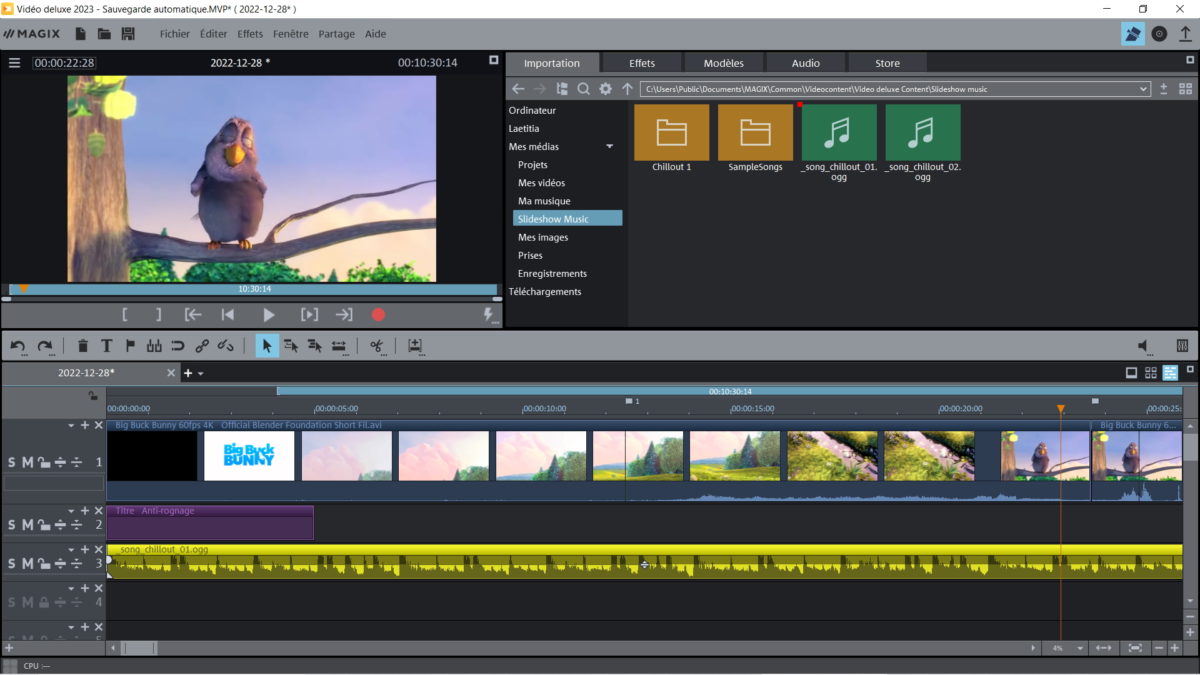1200x675 pixels.
Task: Navigate back in media pool
Action: (518, 89)
